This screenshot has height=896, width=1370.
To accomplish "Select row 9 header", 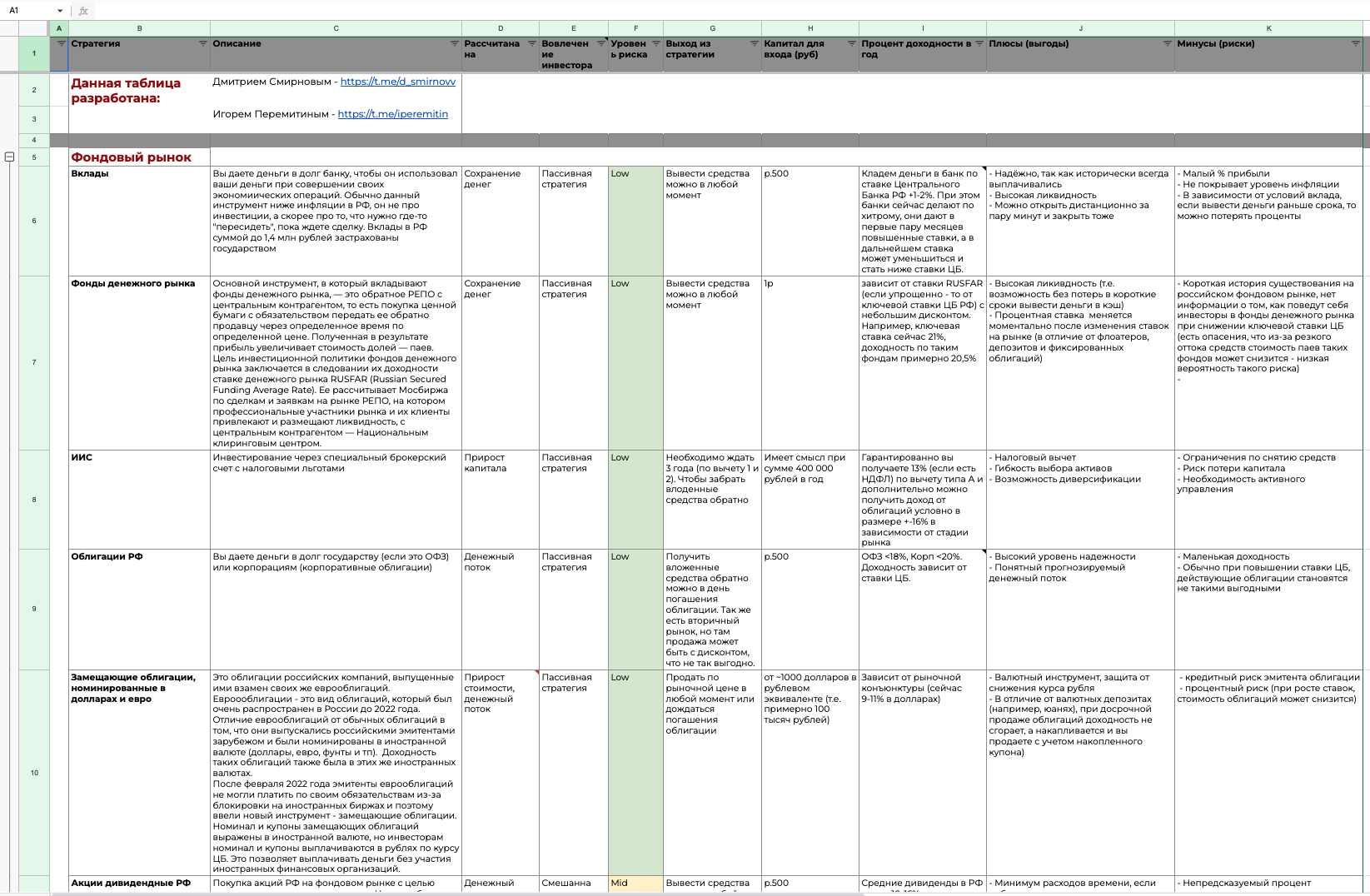I will coord(34,609).
